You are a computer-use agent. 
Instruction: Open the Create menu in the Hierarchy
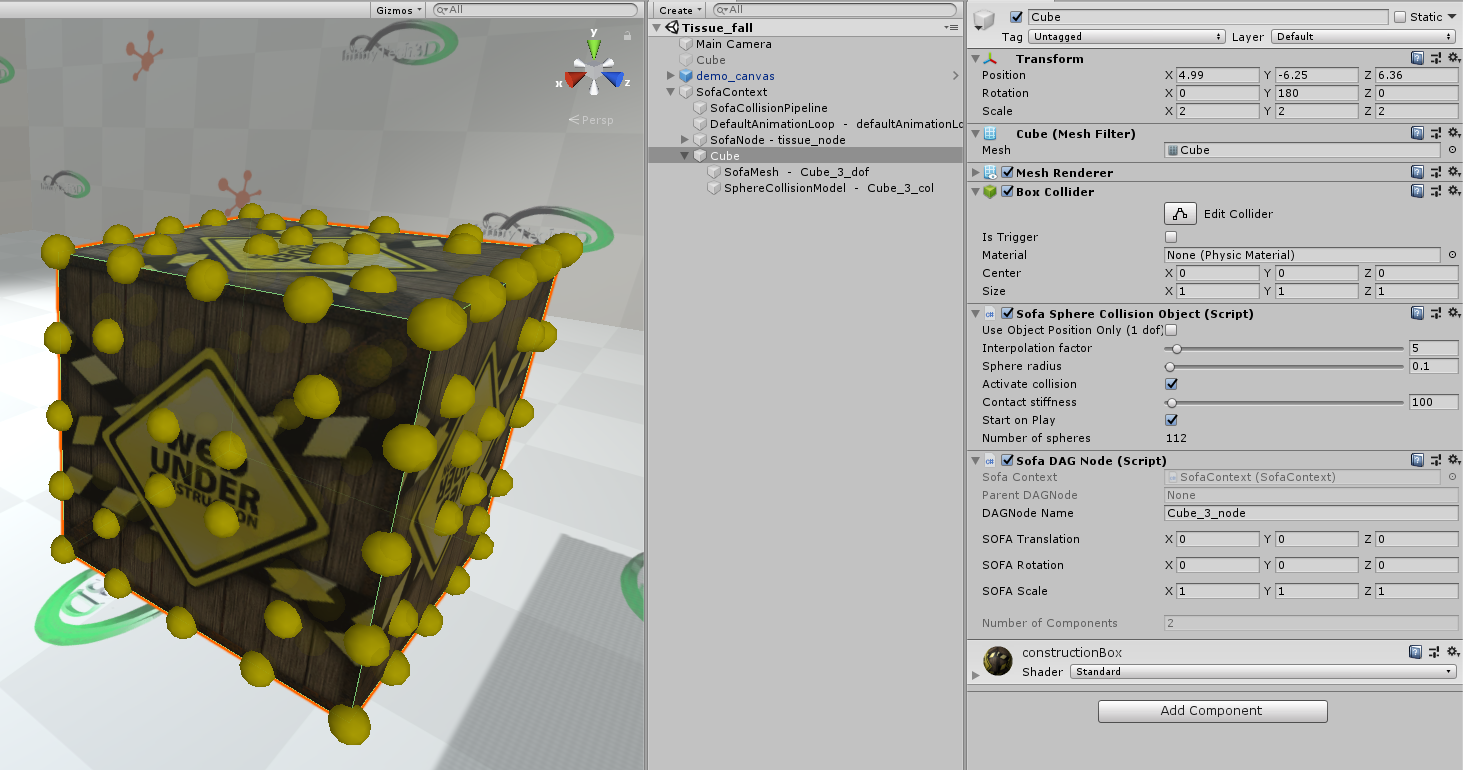click(x=677, y=9)
